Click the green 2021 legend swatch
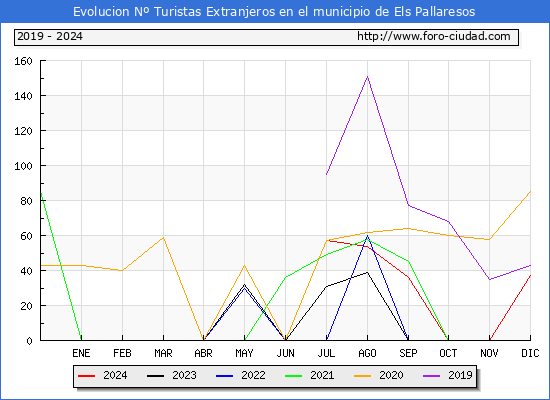 coord(294,376)
